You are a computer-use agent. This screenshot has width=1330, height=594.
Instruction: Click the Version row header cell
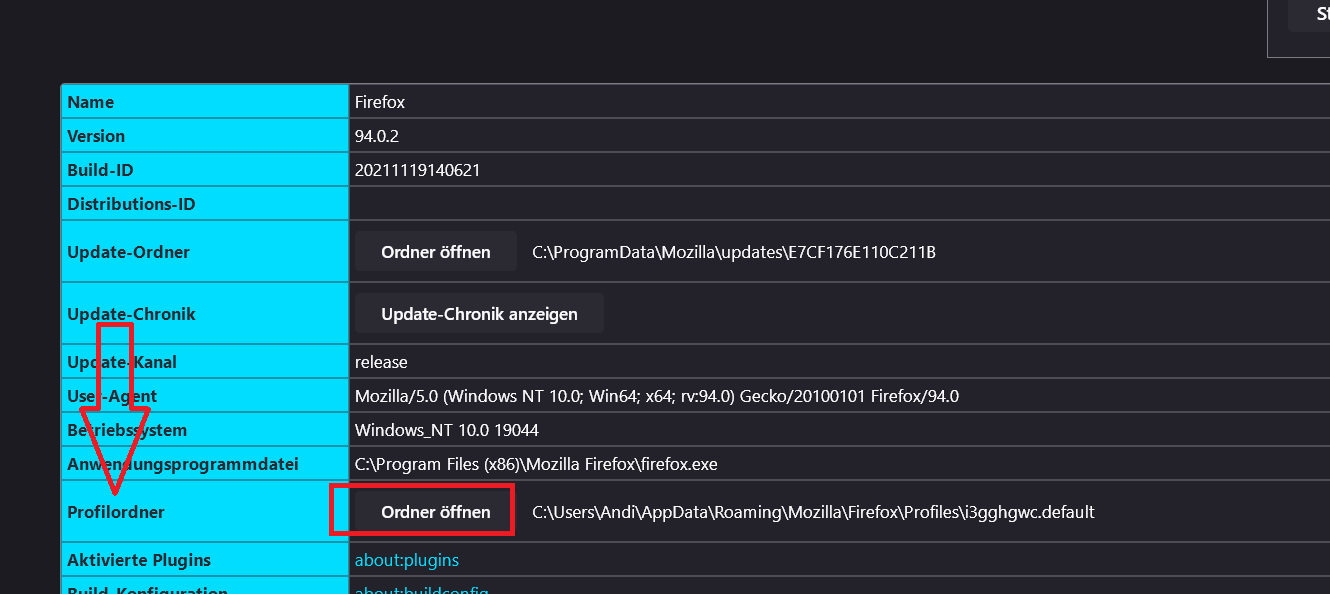click(x=96, y=136)
